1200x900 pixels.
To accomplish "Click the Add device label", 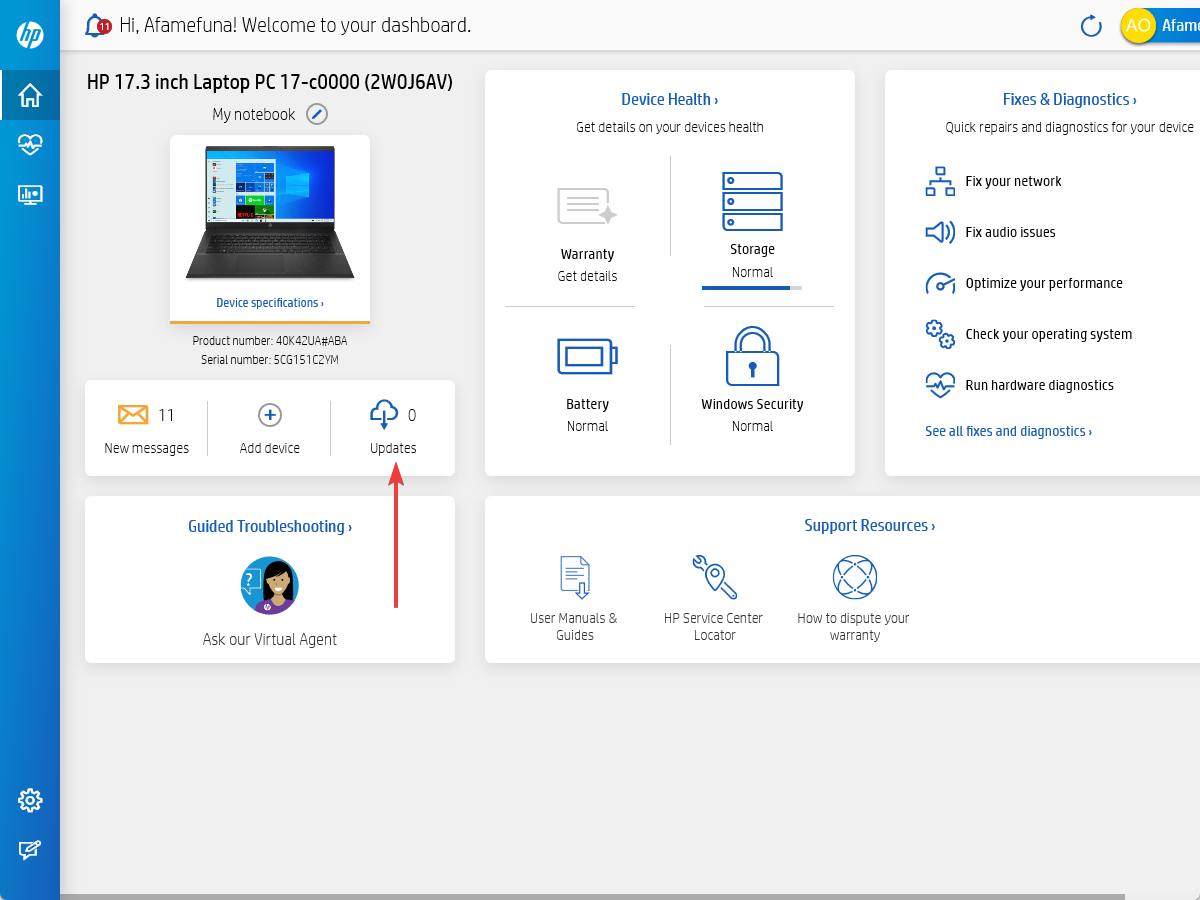I will pyautogui.click(x=270, y=448).
